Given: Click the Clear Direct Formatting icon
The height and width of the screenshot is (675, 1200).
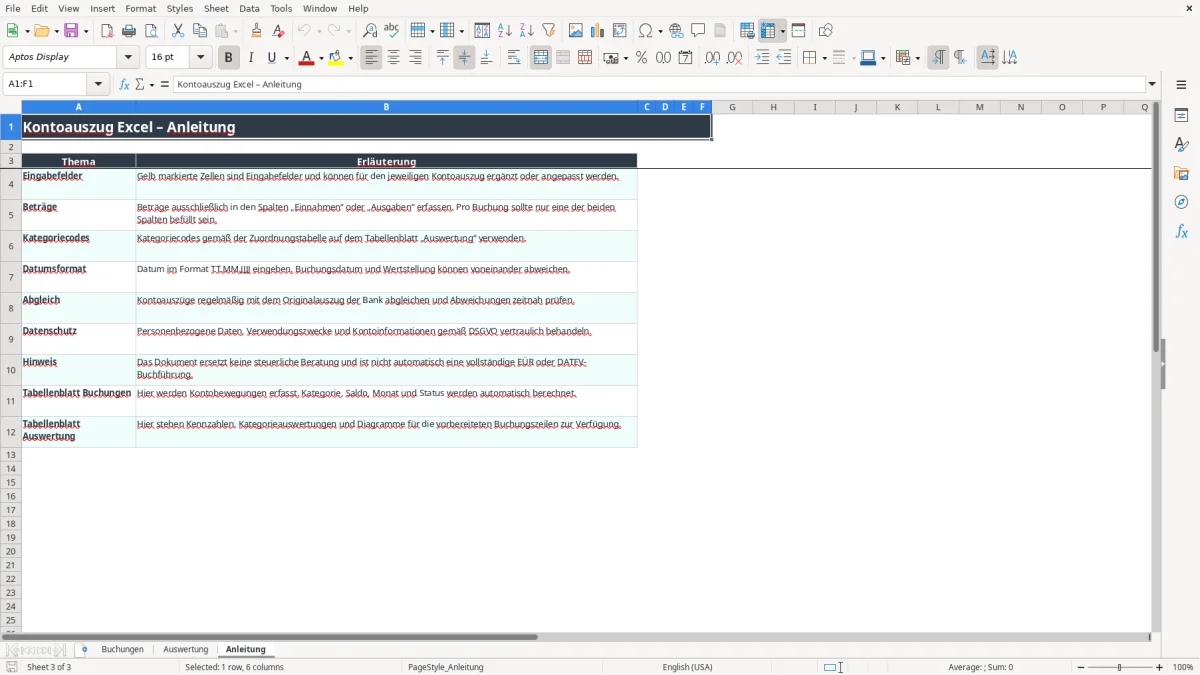Looking at the screenshot, I should (278, 31).
